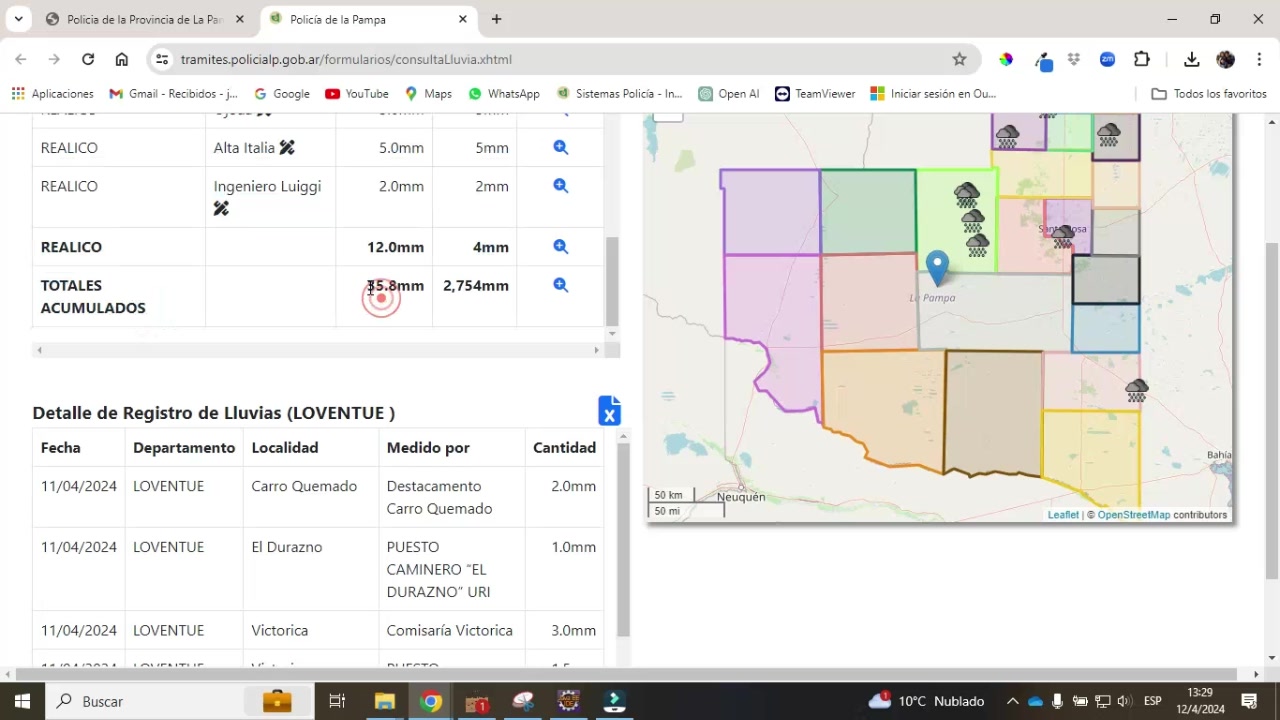Open the Zoom extension icon
1280x720 pixels.
pyautogui.click(x=1107, y=59)
